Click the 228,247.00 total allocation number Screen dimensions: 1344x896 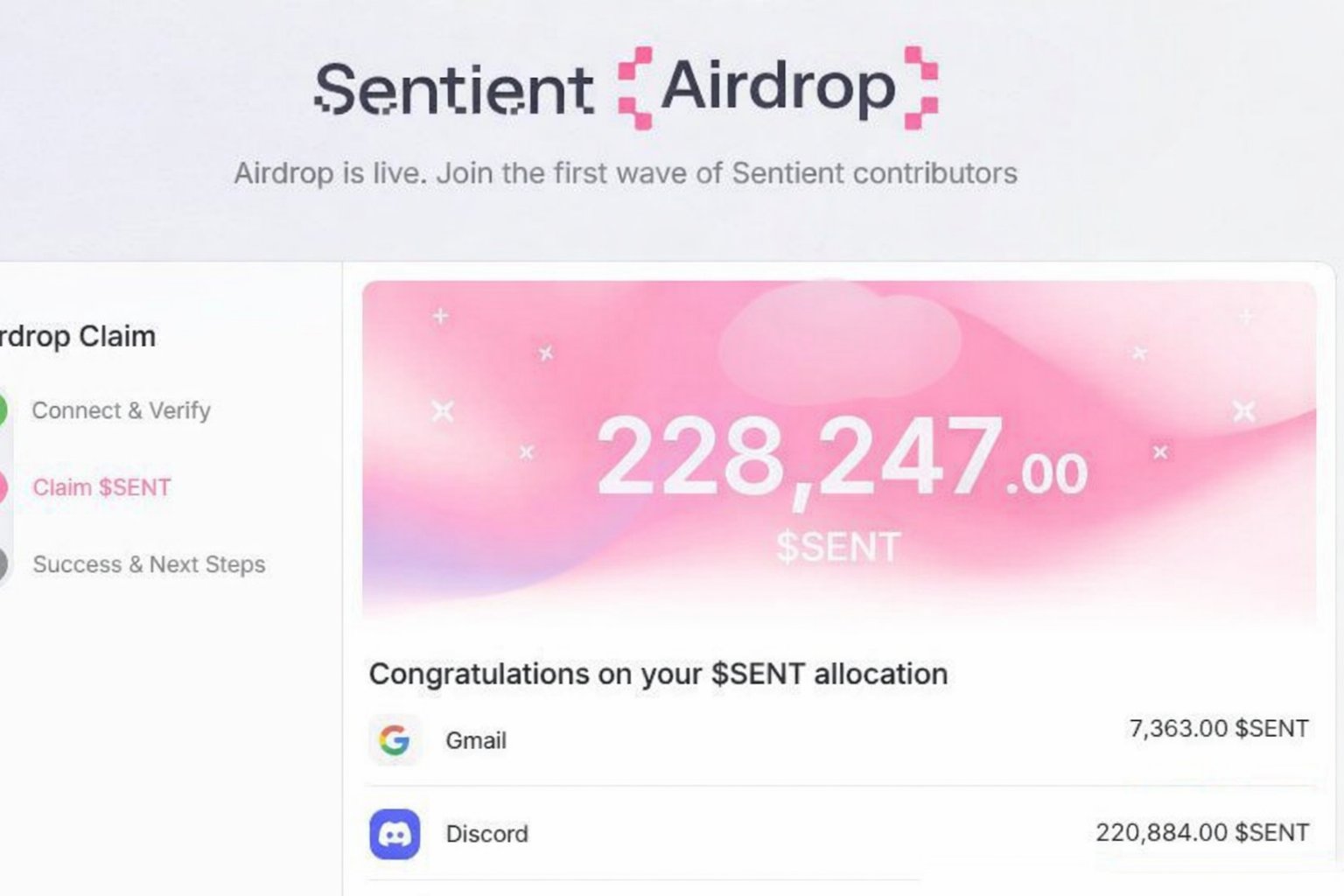click(840, 458)
